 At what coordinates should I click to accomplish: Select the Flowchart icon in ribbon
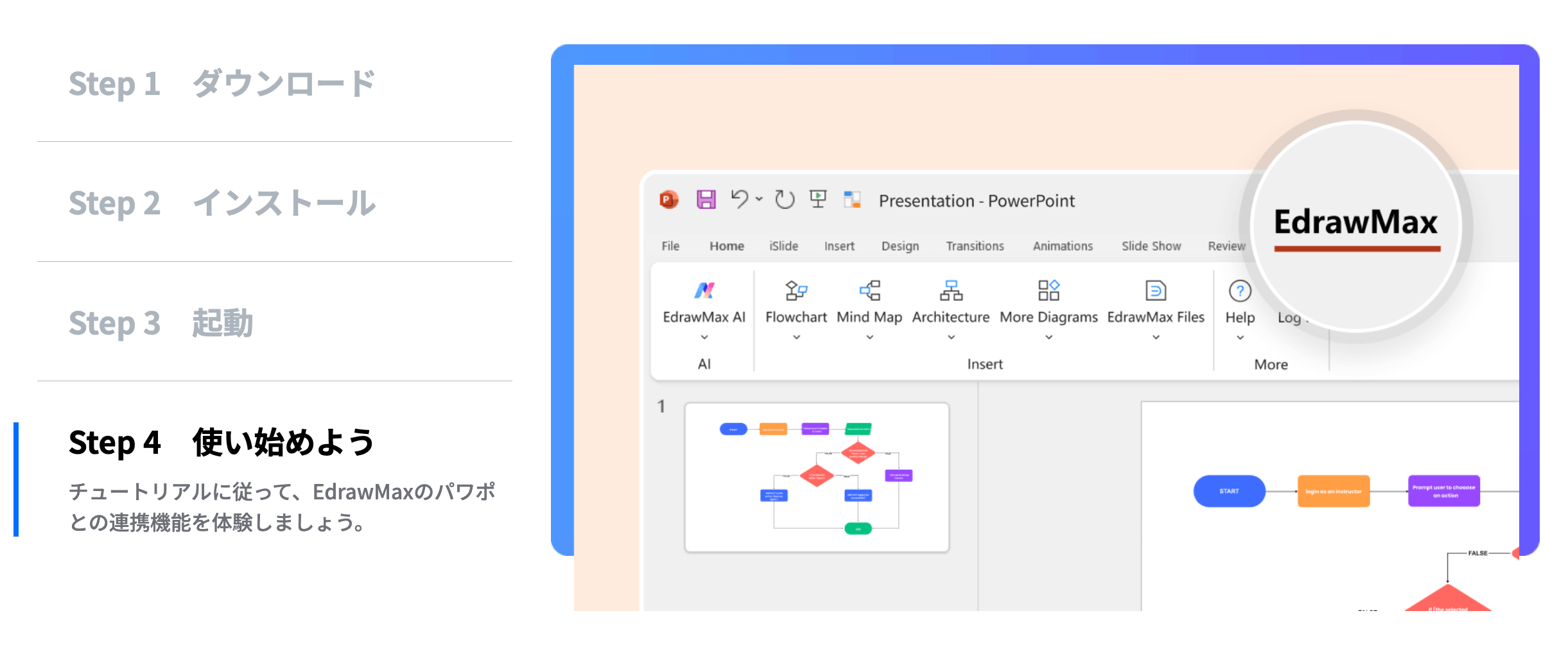pos(796,291)
